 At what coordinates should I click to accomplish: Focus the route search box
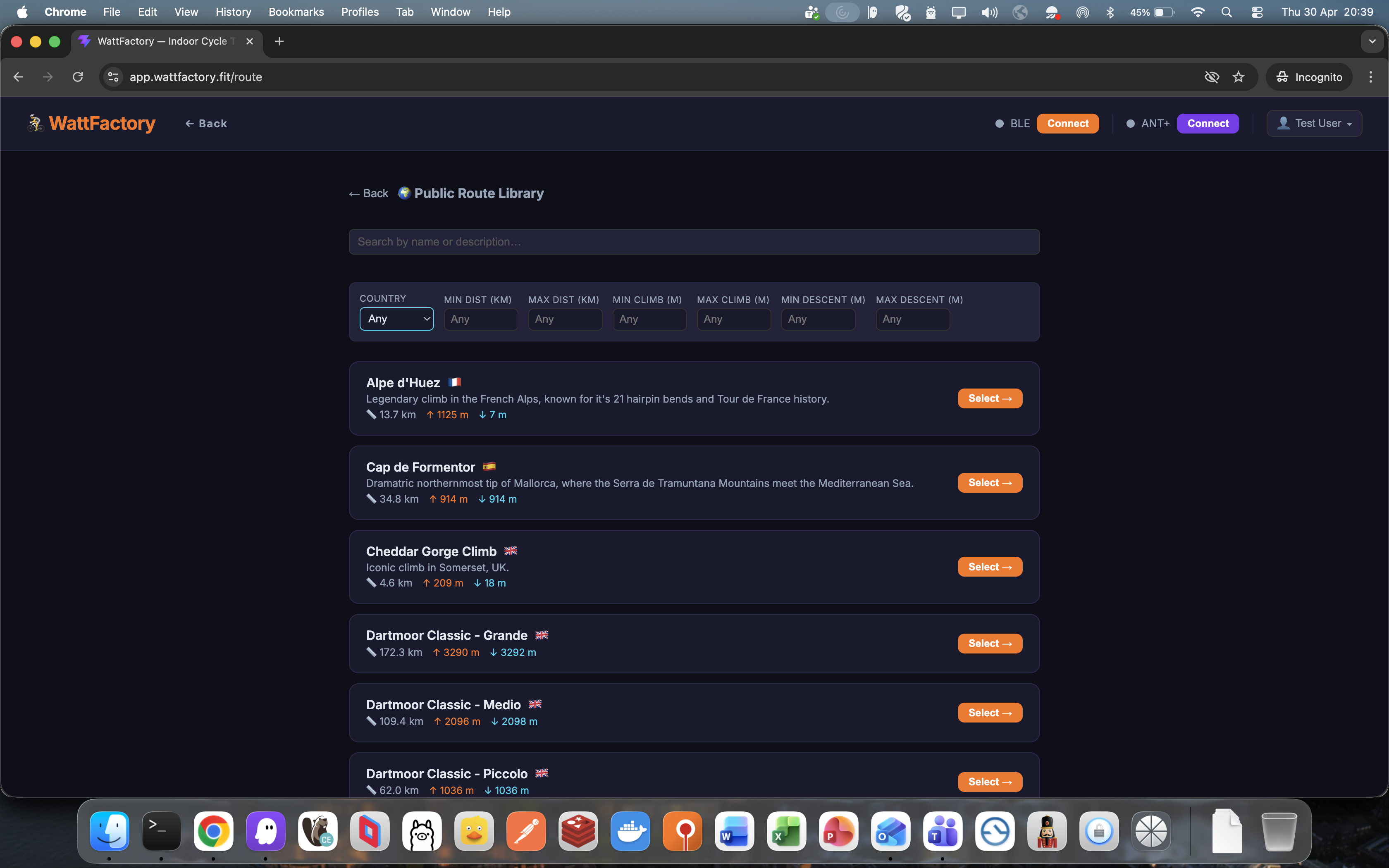point(694,242)
